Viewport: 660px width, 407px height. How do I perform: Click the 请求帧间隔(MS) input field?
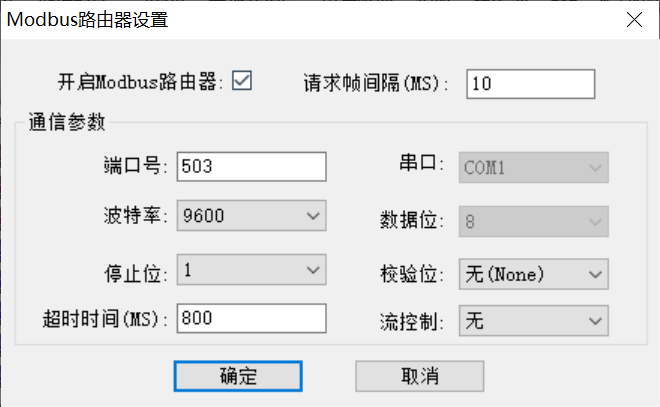click(530, 84)
